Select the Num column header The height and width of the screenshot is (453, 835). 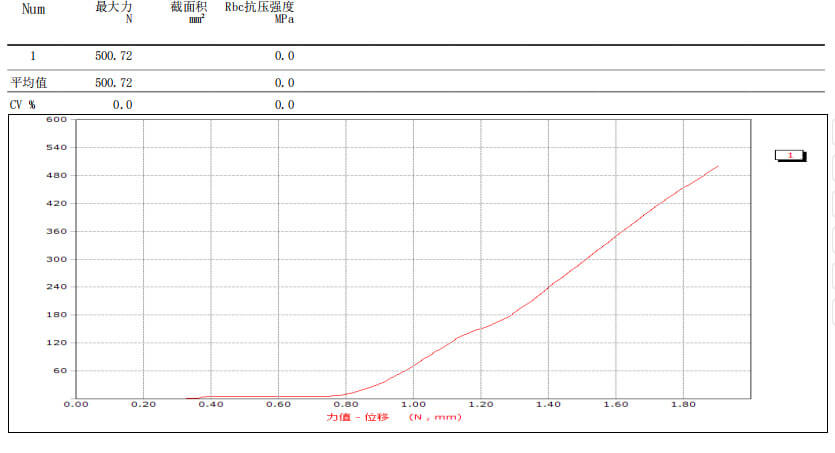pyautogui.click(x=33, y=7)
